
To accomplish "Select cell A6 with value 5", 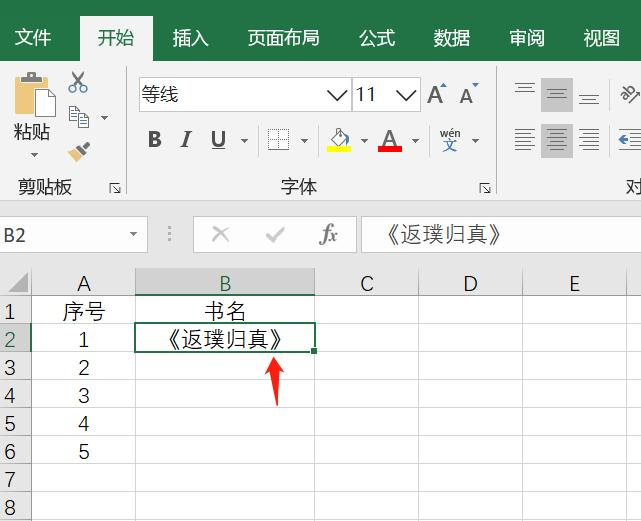I will tap(83, 450).
